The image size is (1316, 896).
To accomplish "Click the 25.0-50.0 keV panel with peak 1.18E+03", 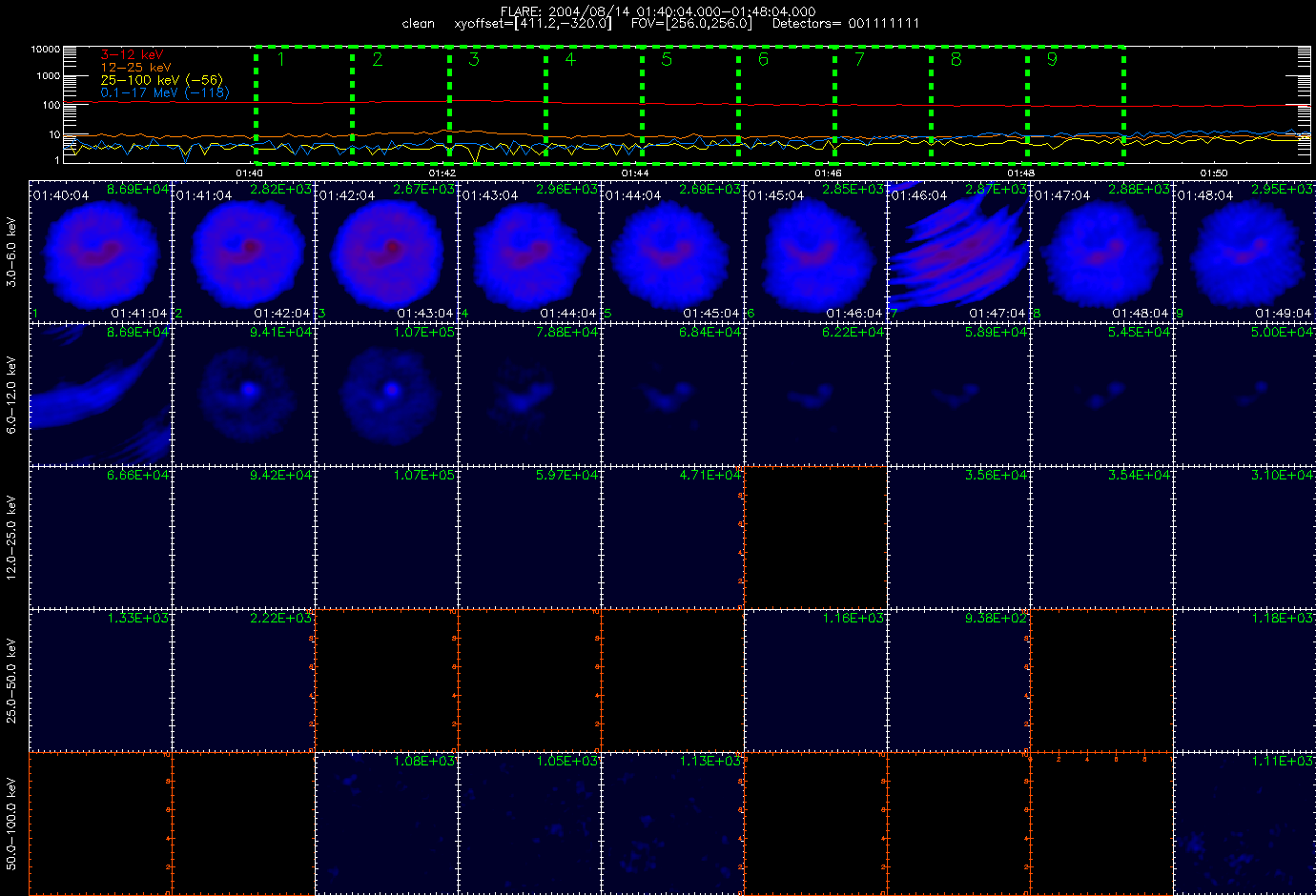I will (1244, 681).
